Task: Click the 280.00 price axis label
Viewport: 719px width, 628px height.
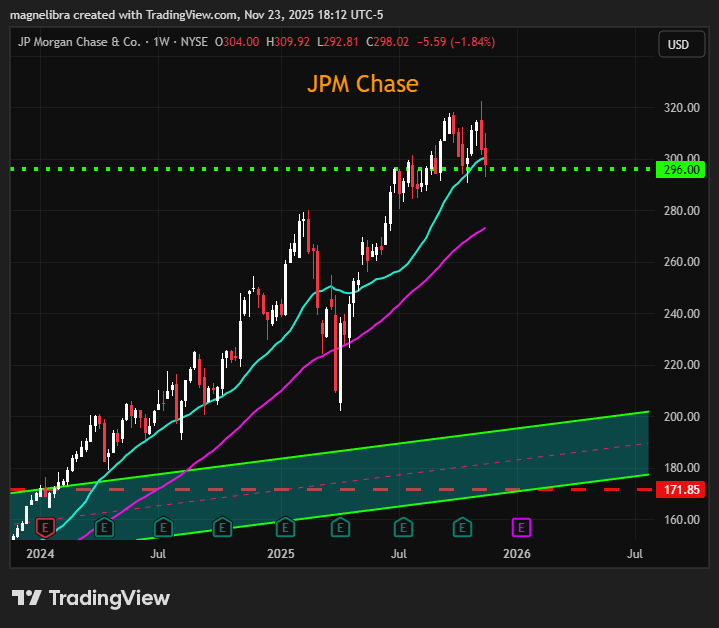Action: point(681,211)
